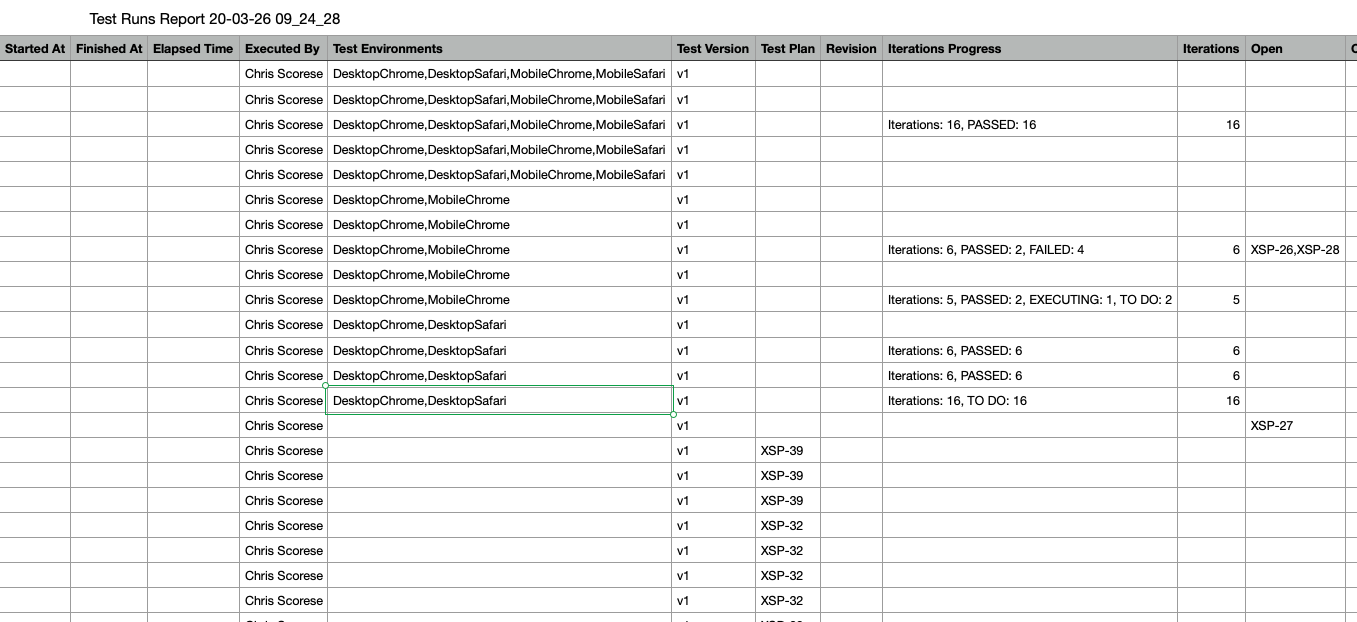Select the Iterations cell showing value 5

coord(1211,300)
